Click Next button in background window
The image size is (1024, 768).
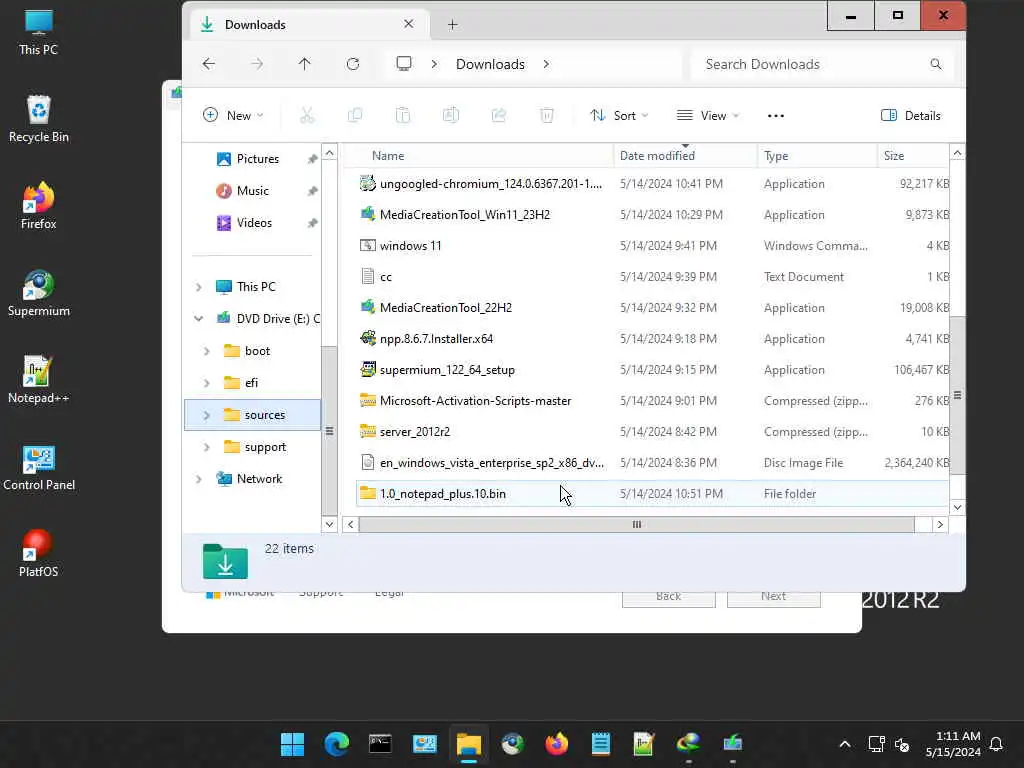pyautogui.click(x=773, y=599)
